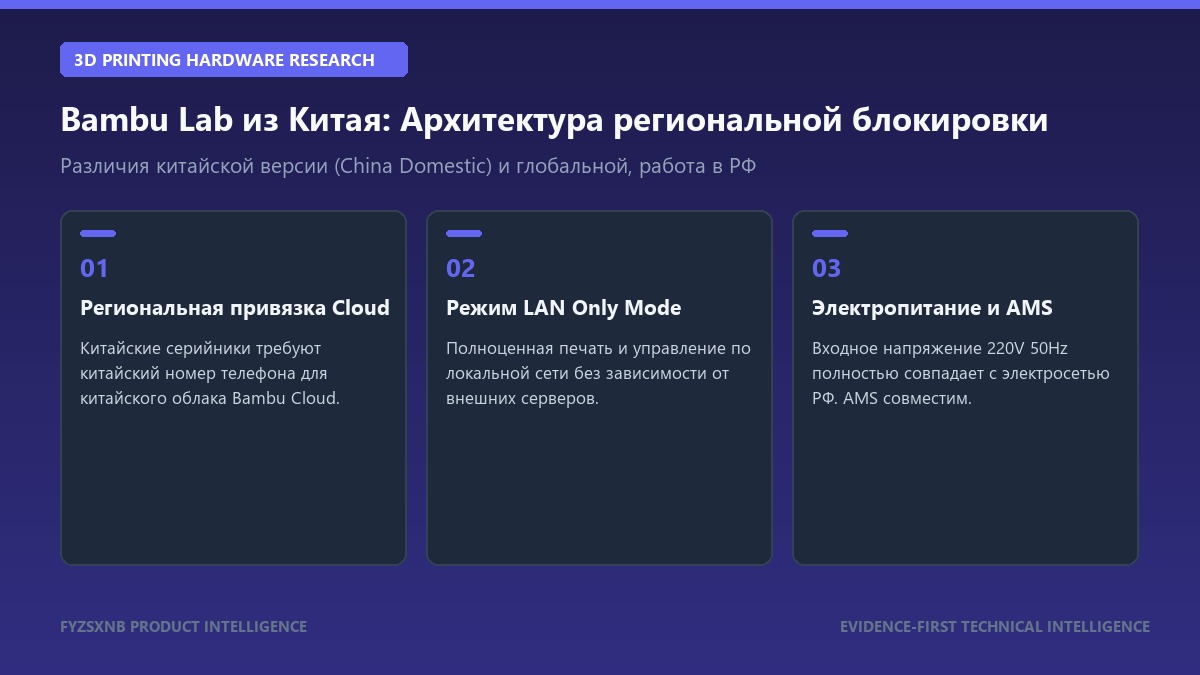Click the footer "EVIDENCE-FIRST TECHNICAL INTELLIGENCE"
1200x675 pixels.
coord(995,627)
